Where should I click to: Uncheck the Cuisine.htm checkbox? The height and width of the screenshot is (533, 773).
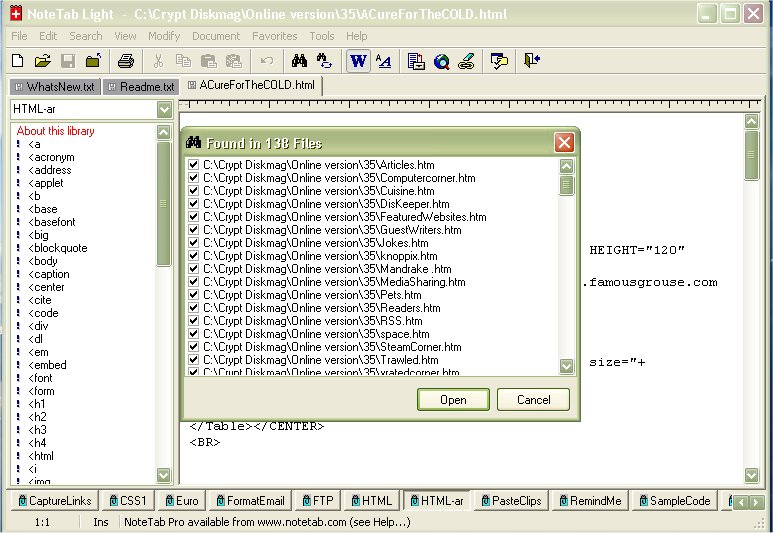(193, 191)
